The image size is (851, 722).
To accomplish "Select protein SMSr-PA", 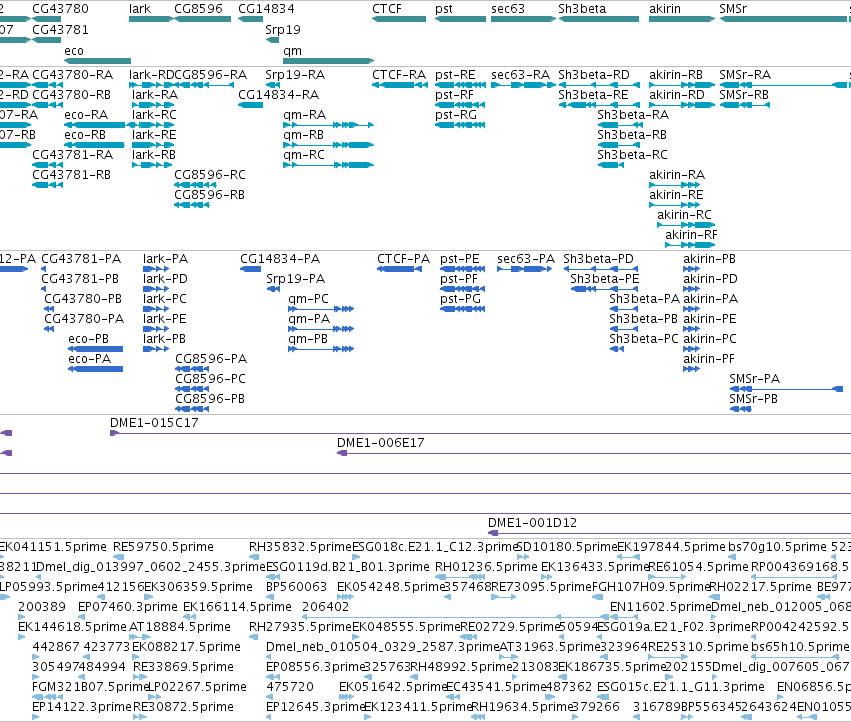I will tap(754, 379).
